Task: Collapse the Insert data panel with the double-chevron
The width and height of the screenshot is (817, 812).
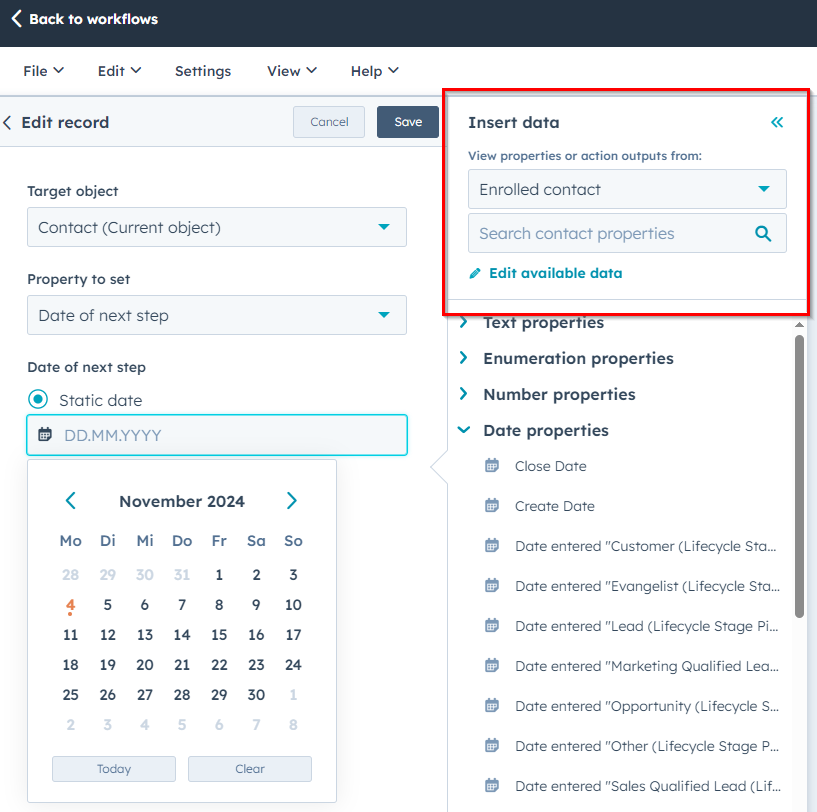Action: (777, 122)
